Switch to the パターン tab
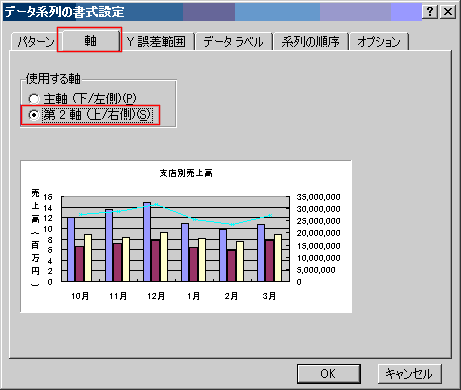The image size is (461, 390). [35, 42]
